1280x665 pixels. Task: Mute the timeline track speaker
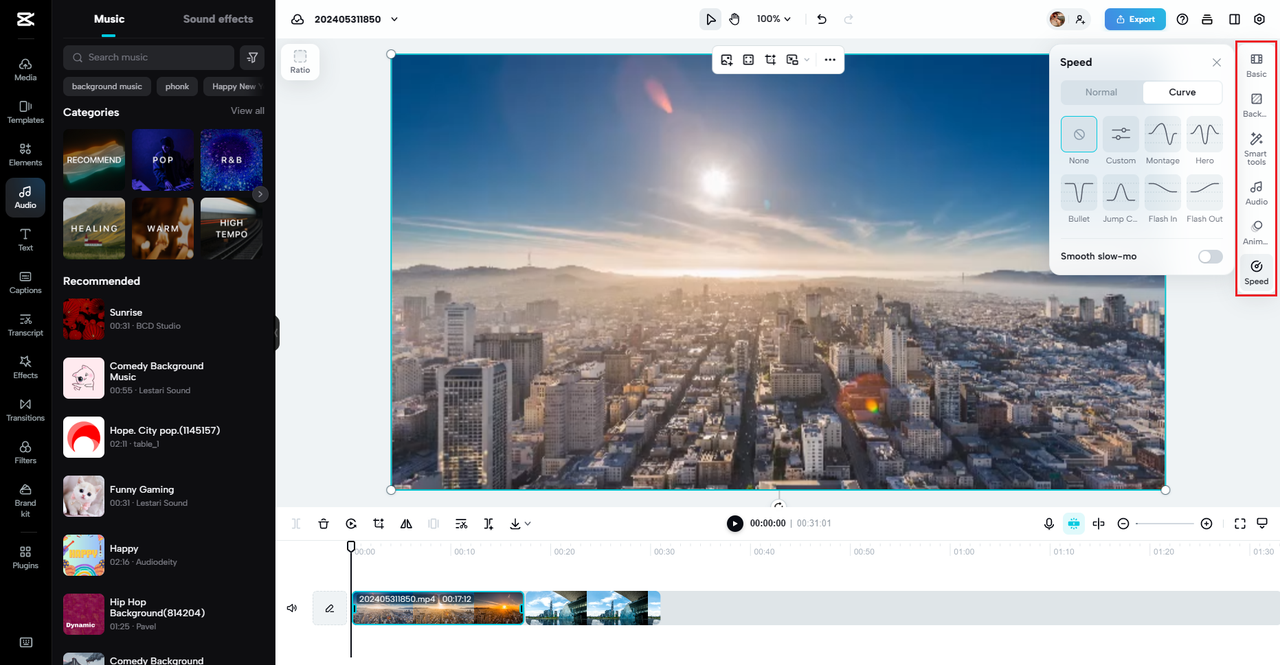(x=292, y=608)
